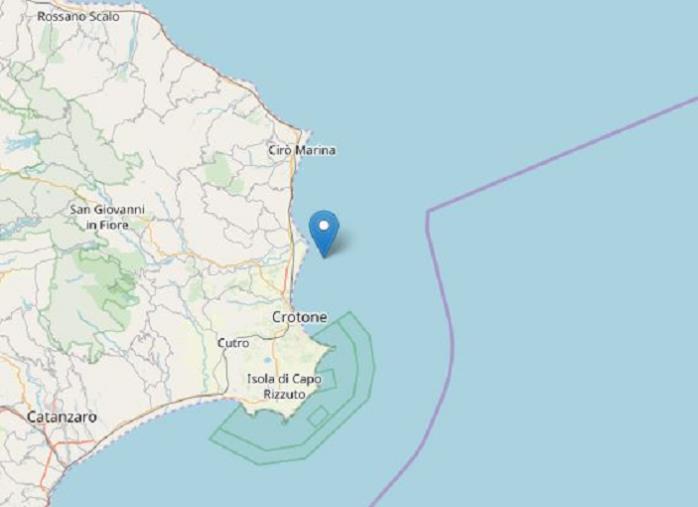Click the small blue pond near Cutro
698x507 pixels.
tap(267, 360)
